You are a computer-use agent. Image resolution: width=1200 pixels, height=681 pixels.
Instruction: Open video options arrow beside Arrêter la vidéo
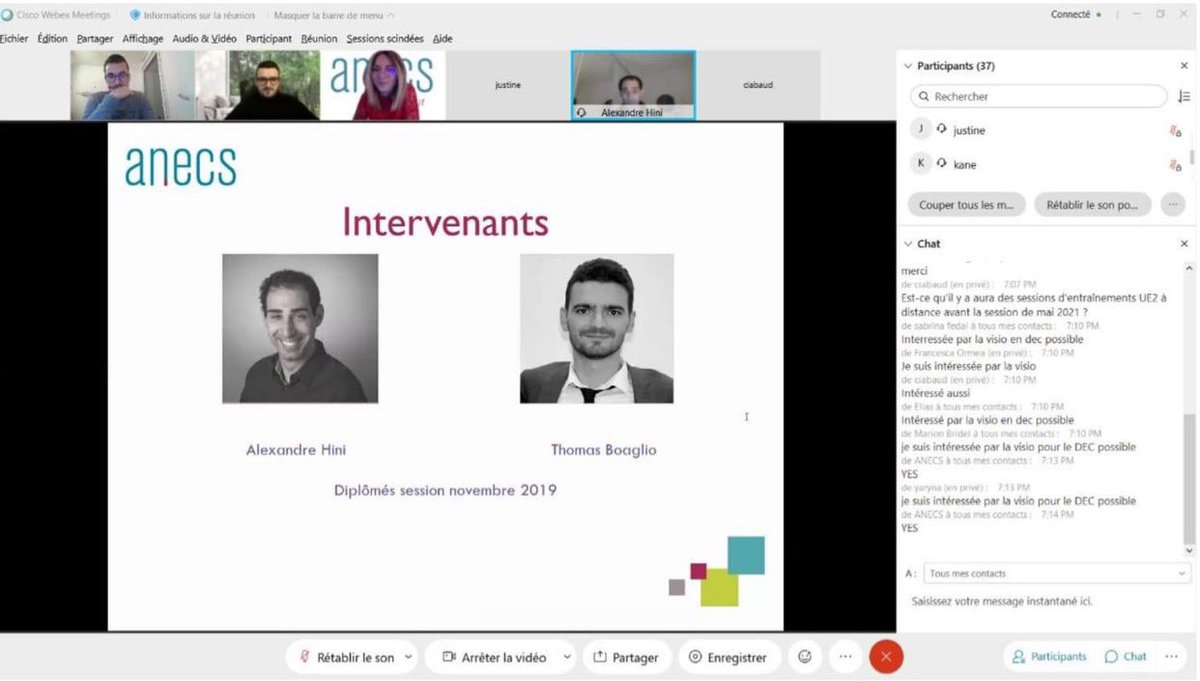tap(567, 657)
